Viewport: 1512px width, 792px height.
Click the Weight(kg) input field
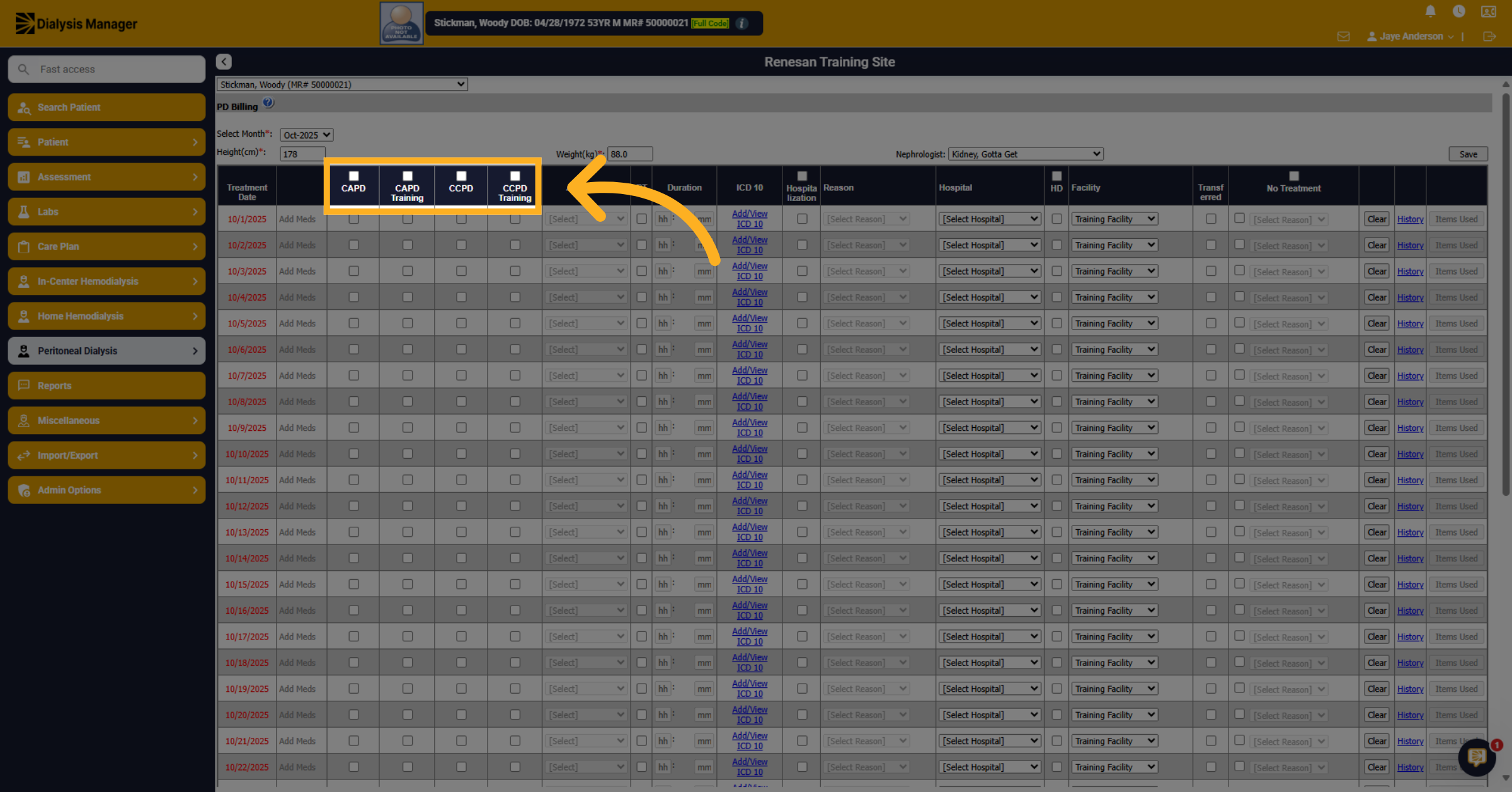(630, 154)
